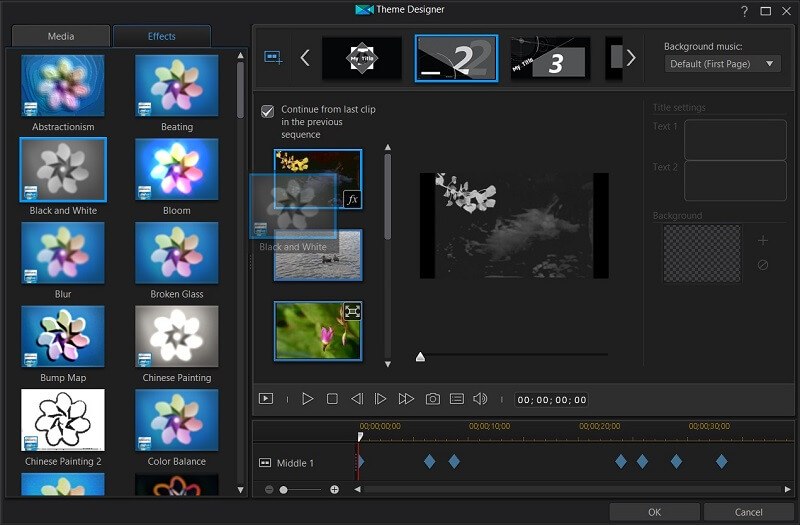The image size is (800, 525).
Task: Play the preview
Action: (x=307, y=398)
